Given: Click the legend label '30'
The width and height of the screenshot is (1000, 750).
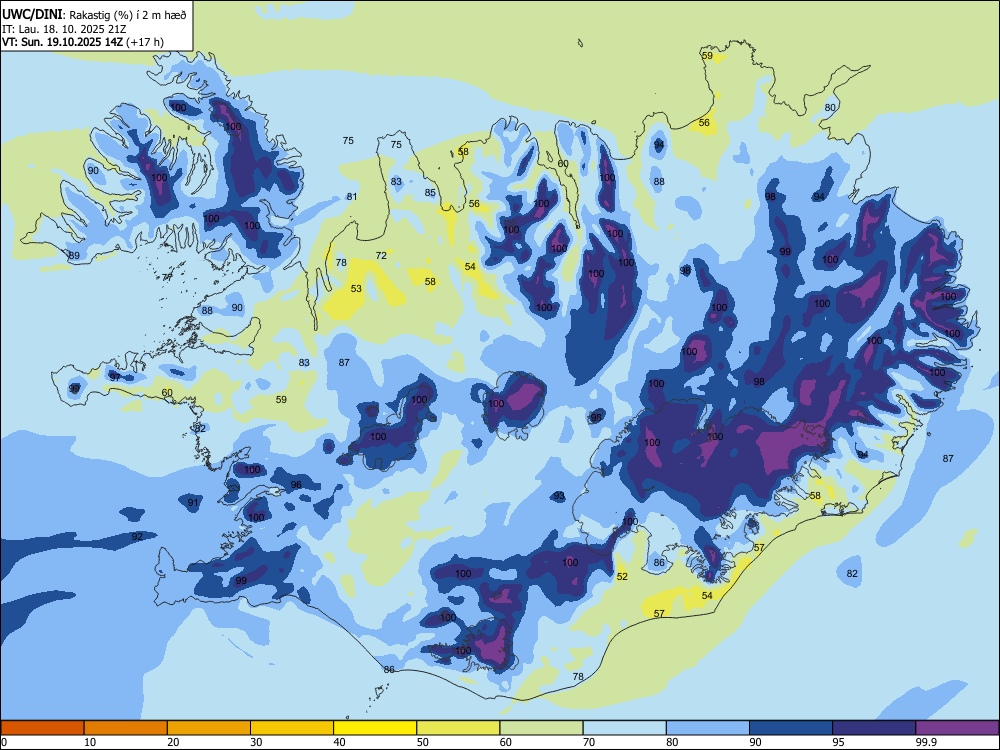Looking at the screenshot, I should tap(256, 742).
